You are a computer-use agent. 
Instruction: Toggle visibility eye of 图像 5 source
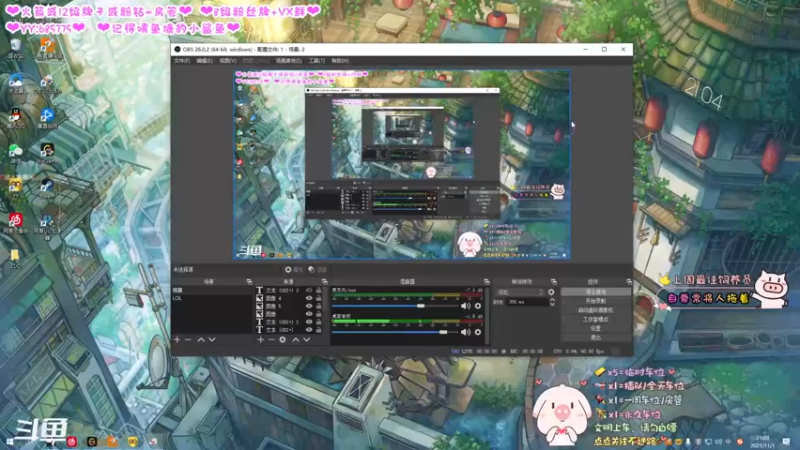309,306
